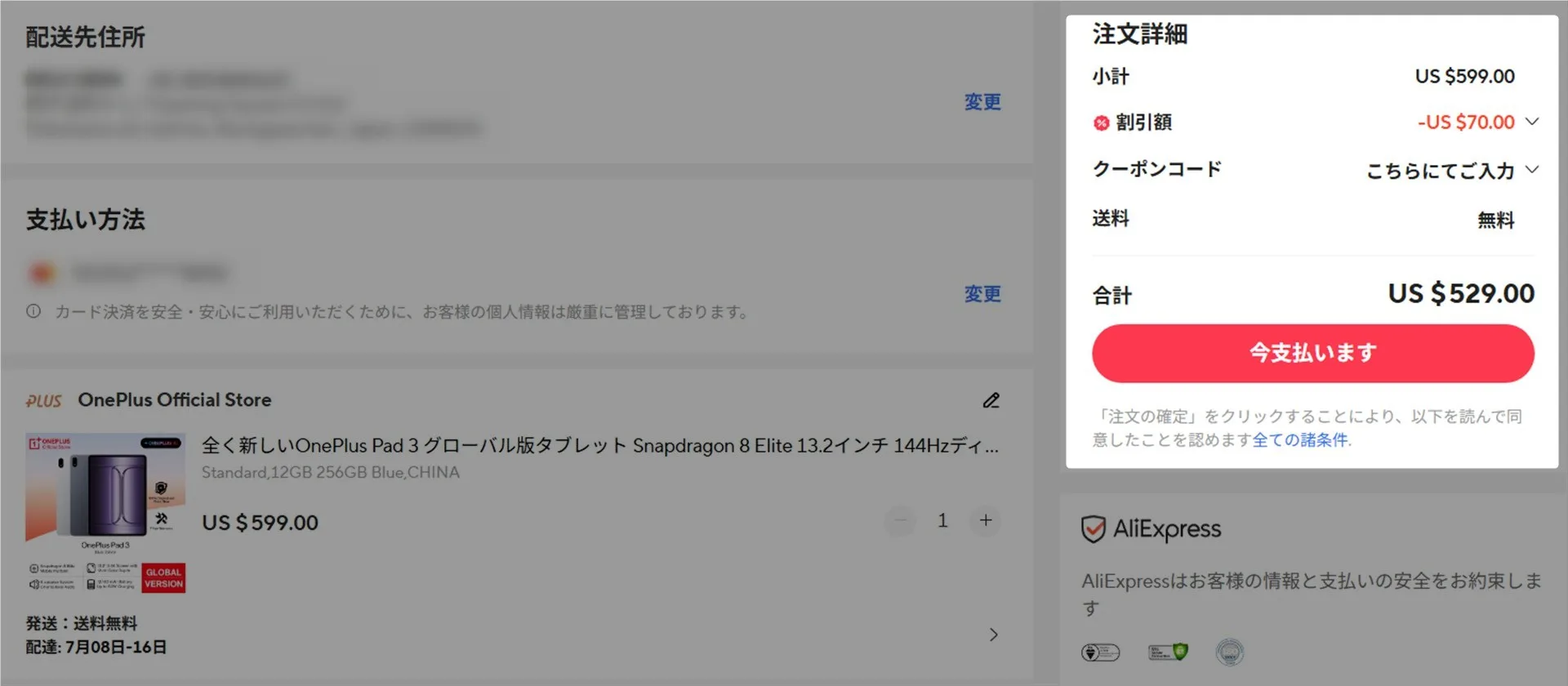
Task: Click 変更 to change shipping address
Action: coord(982,102)
